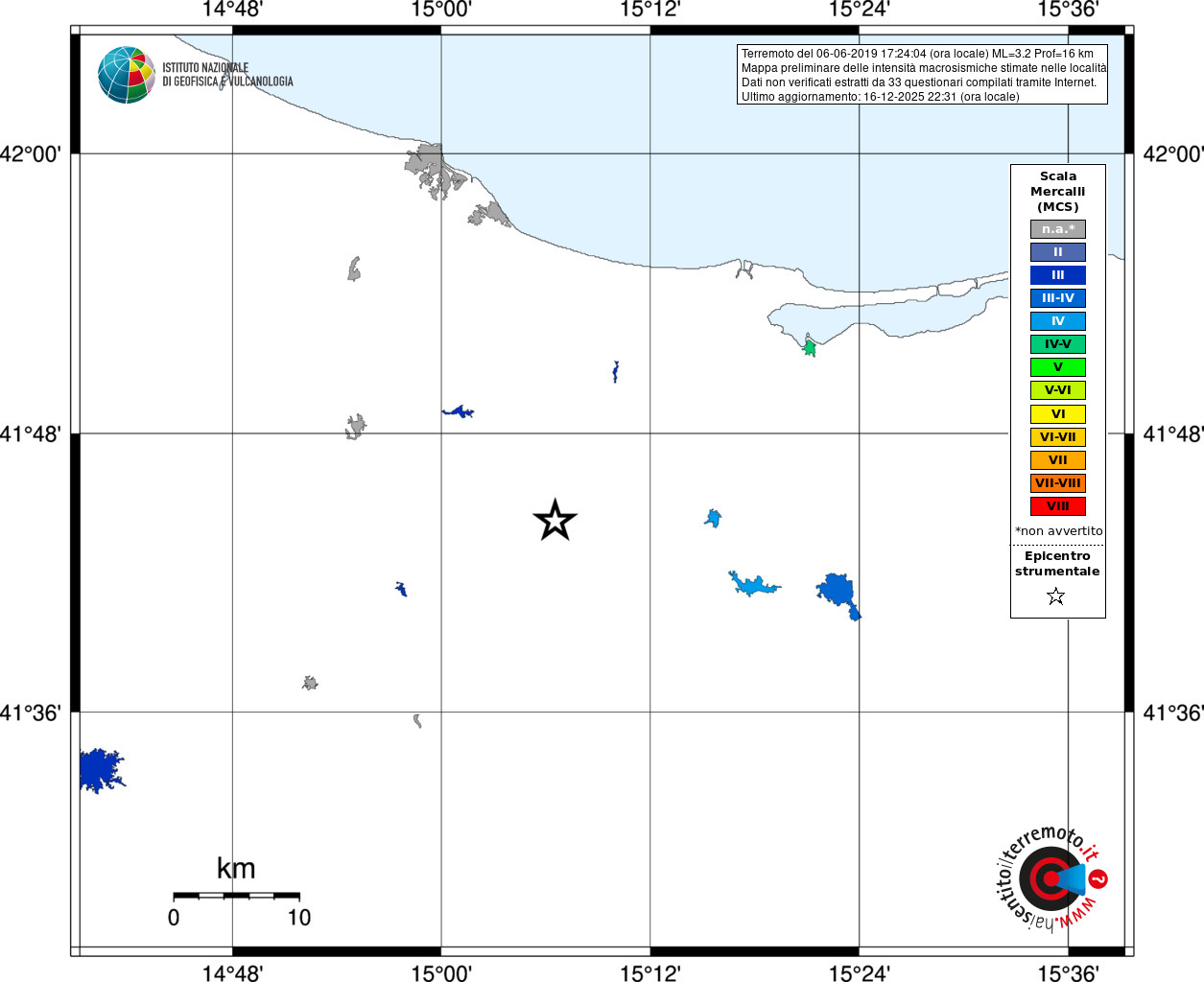Click the orange VII legend swatch
1204x982 pixels.
(x=1058, y=460)
